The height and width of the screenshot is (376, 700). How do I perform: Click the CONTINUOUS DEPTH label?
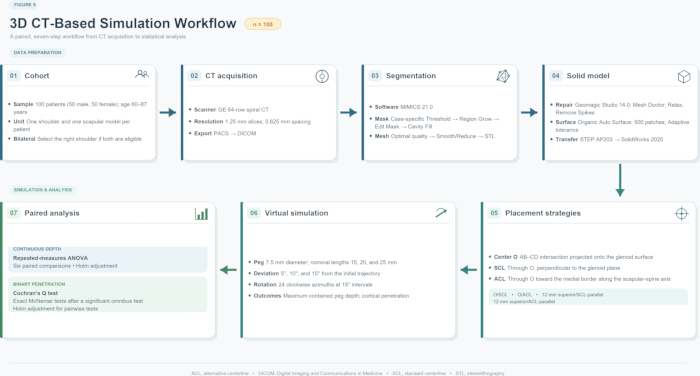[x=37, y=249]
